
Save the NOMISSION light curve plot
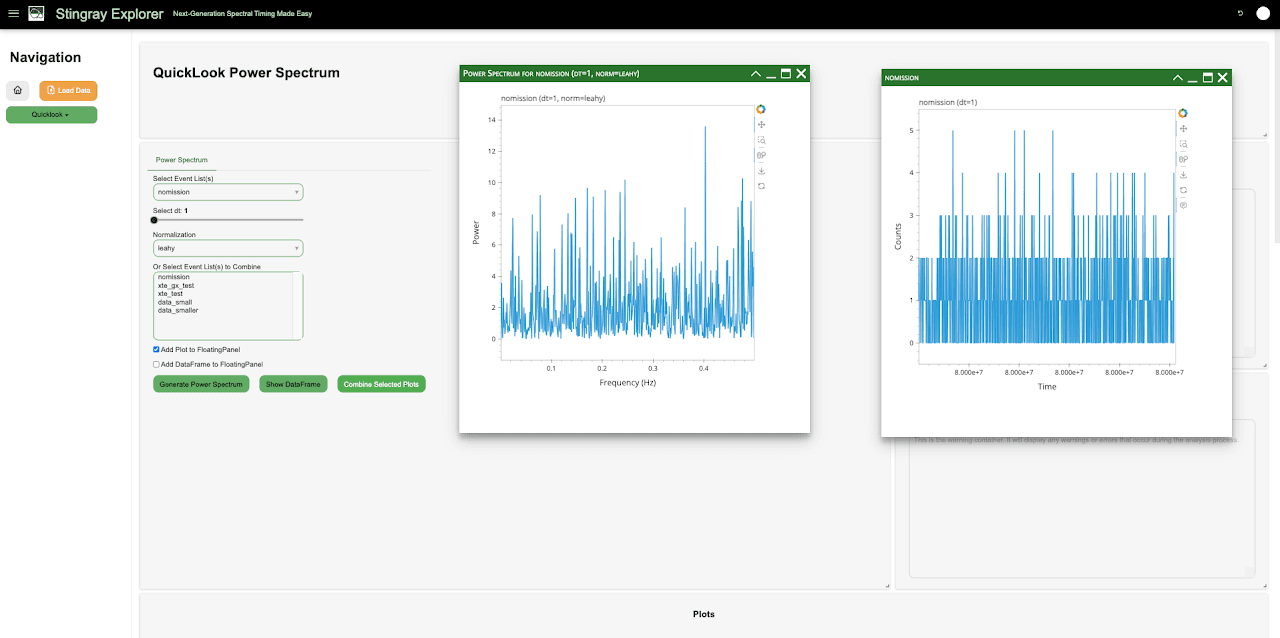click(1183, 174)
